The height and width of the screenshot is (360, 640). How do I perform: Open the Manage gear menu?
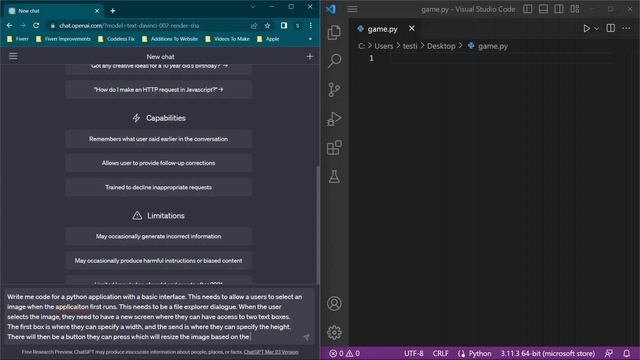coord(334,333)
